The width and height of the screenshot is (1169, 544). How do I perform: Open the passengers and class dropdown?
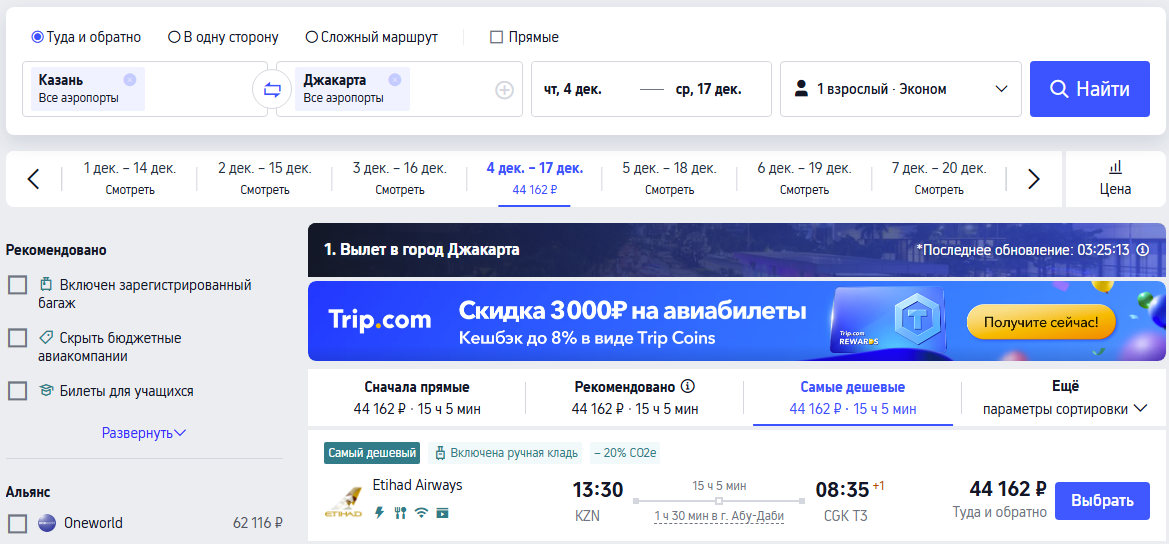900,89
